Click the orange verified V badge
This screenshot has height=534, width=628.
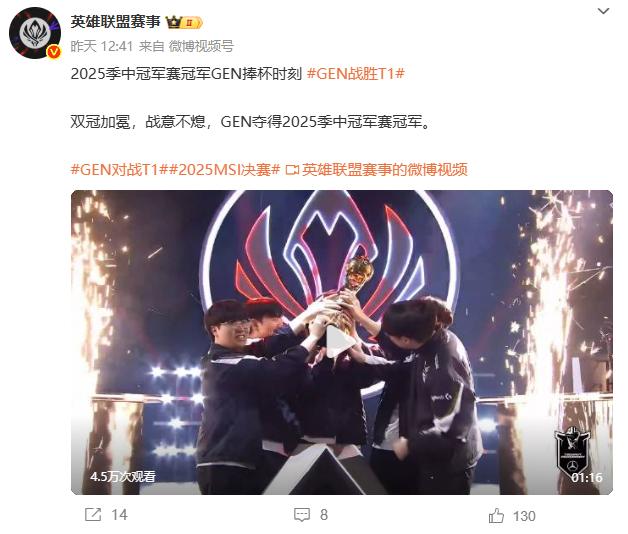[54, 52]
